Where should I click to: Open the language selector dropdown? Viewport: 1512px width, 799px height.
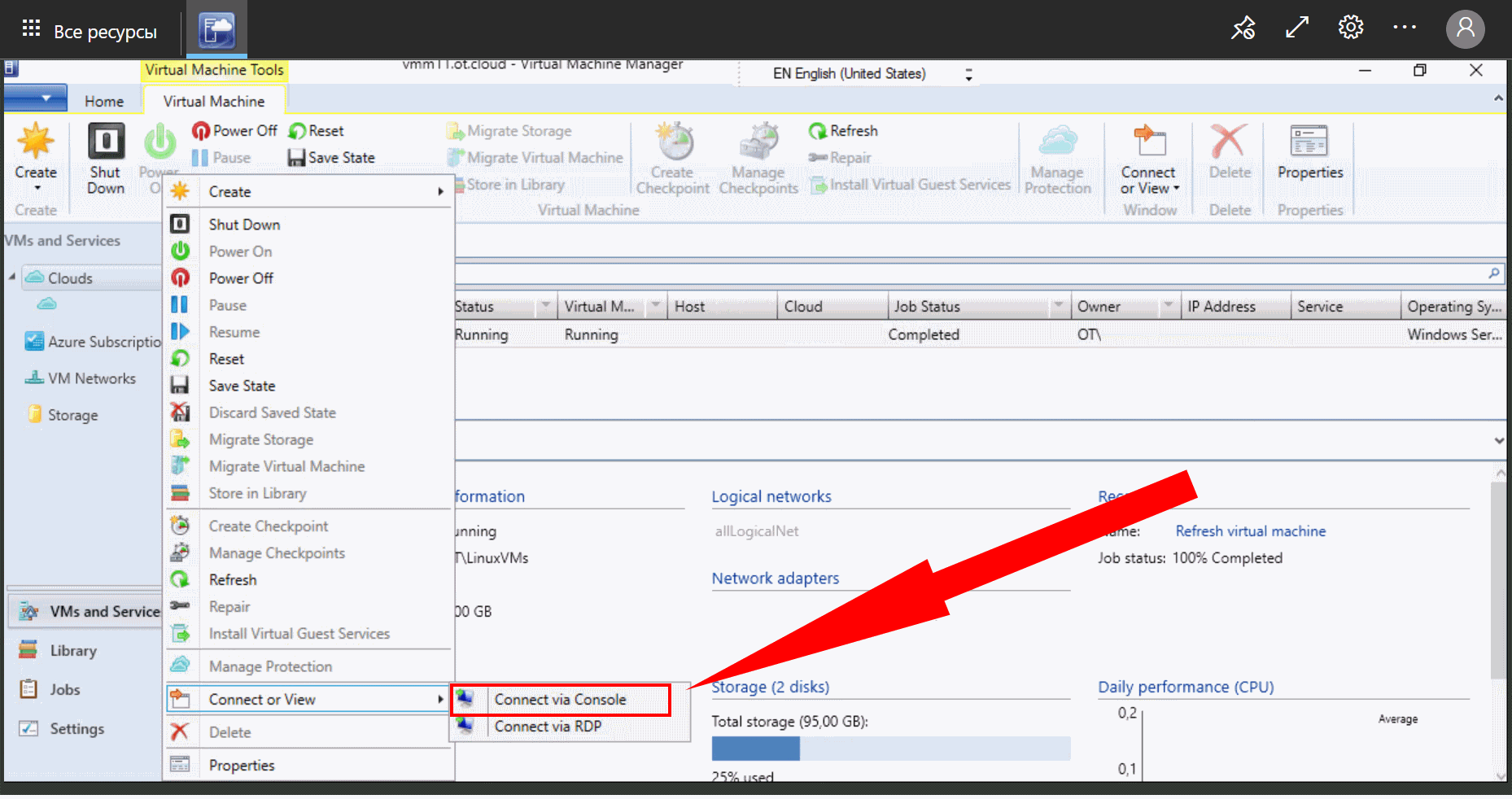pos(968,74)
